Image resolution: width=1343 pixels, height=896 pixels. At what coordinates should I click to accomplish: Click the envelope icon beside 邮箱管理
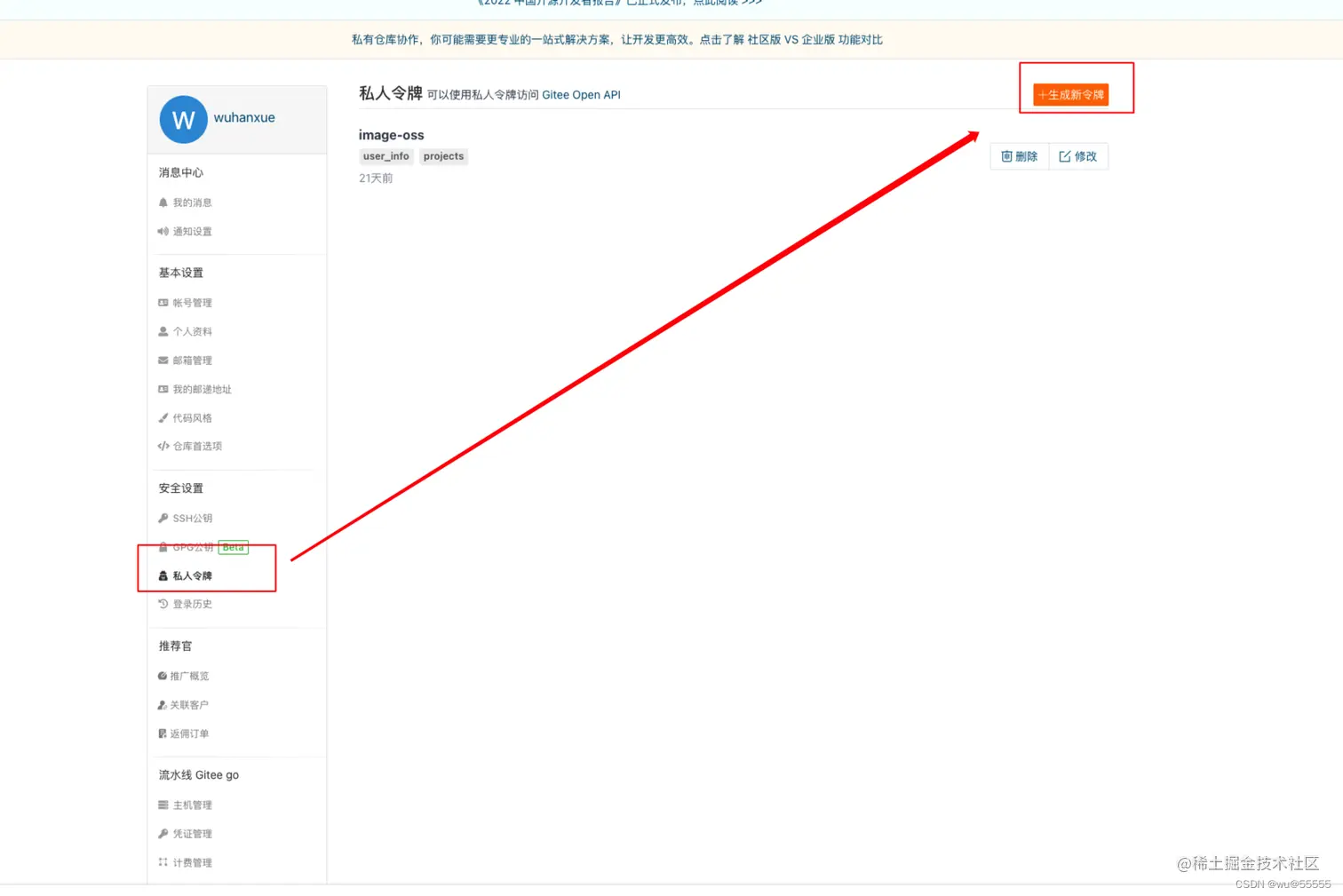click(163, 361)
